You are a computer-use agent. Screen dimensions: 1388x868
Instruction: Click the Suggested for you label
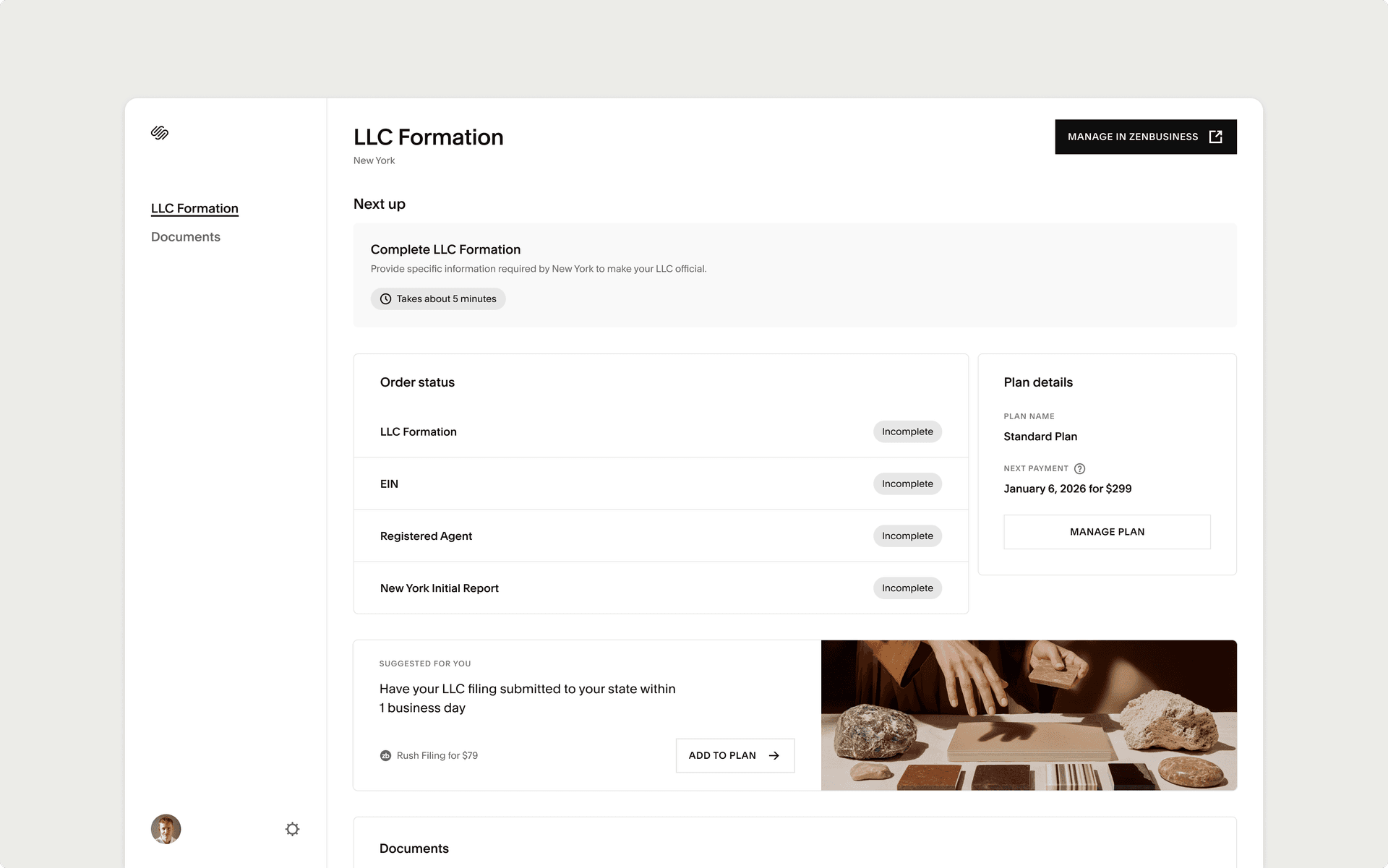pyautogui.click(x=425, y=663)
